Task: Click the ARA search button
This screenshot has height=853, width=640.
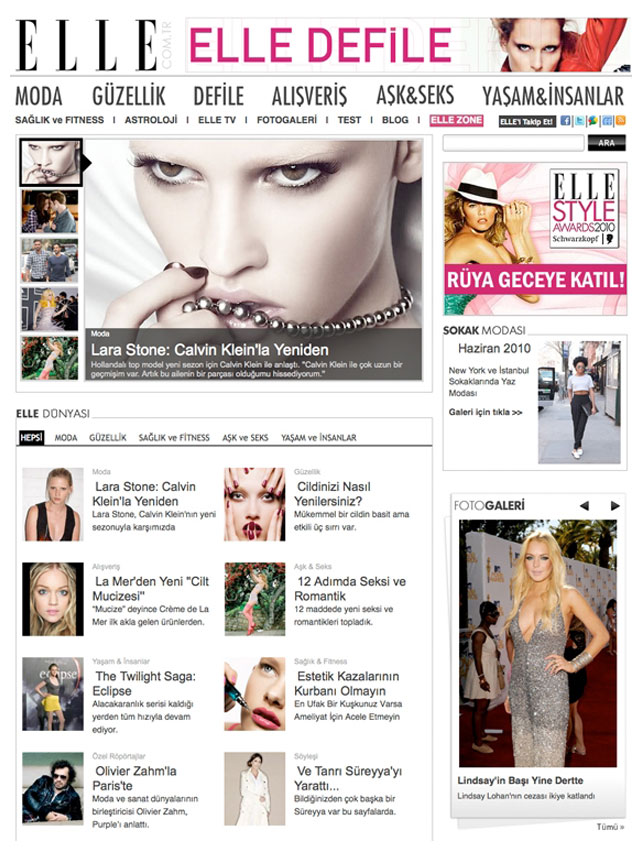Action: pyautogui.click(x=606, y=143)
